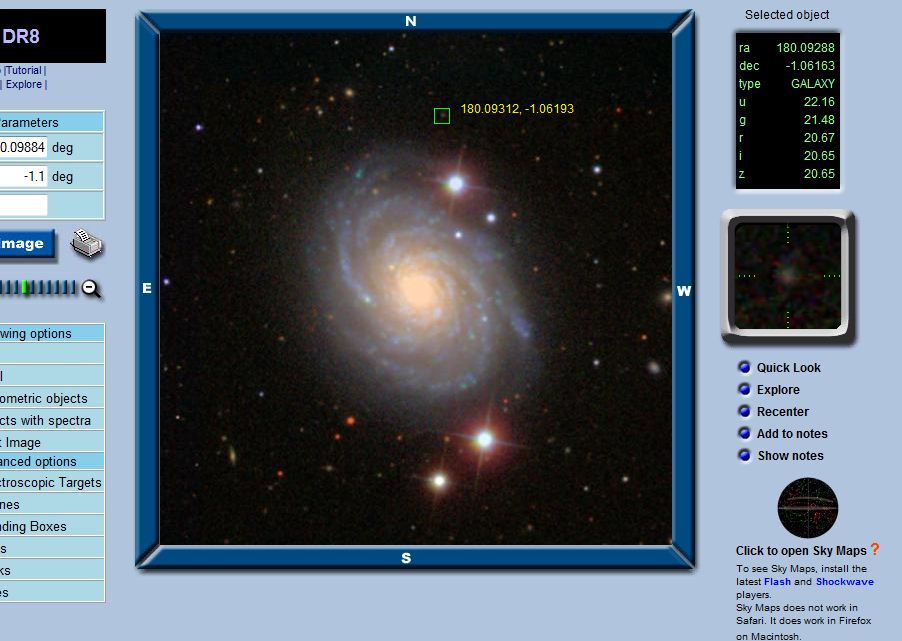Click the Bounding Boxes option
Screen dimensions: 902x641
point(52,526)
